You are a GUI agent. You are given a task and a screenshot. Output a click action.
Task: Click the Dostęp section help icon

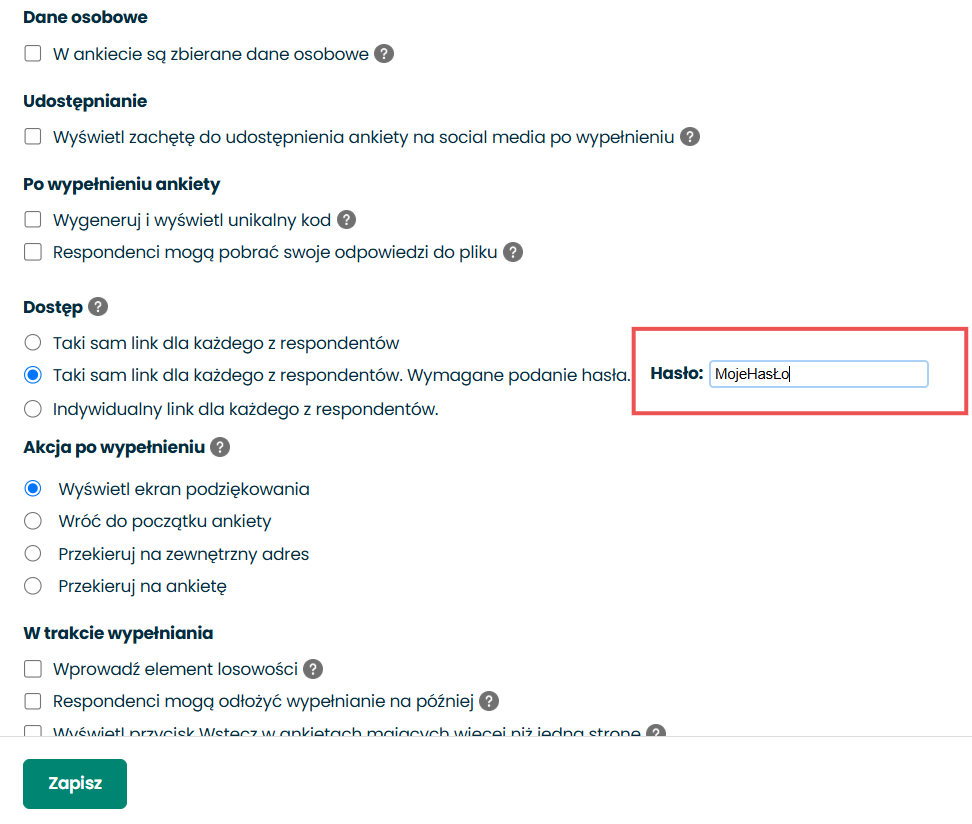98,306
